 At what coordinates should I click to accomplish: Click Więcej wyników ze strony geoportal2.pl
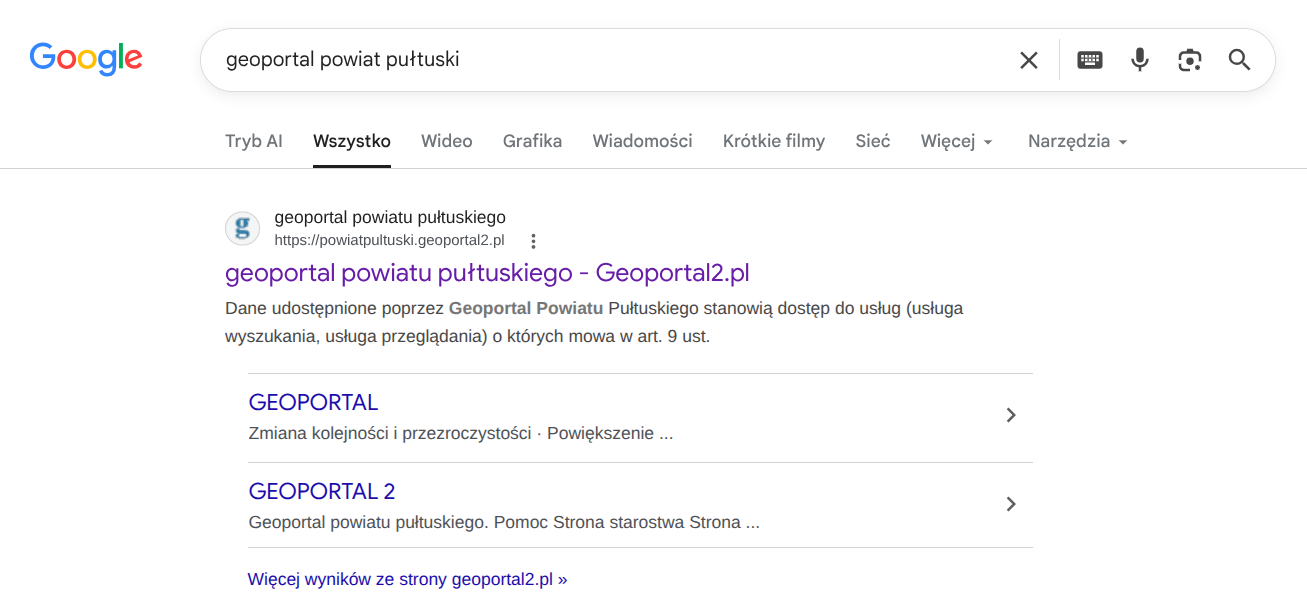click(408, 579)
